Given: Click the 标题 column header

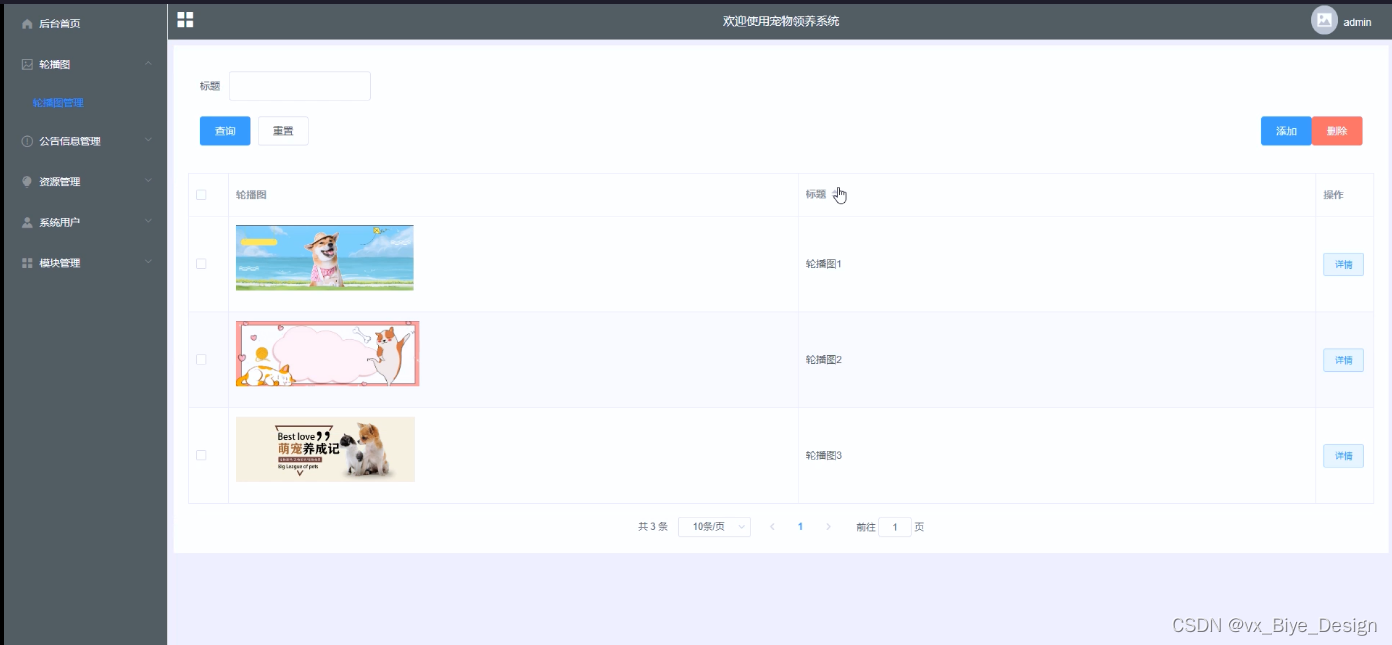Looking at the screenshot, I should click(x=816, y=195).
